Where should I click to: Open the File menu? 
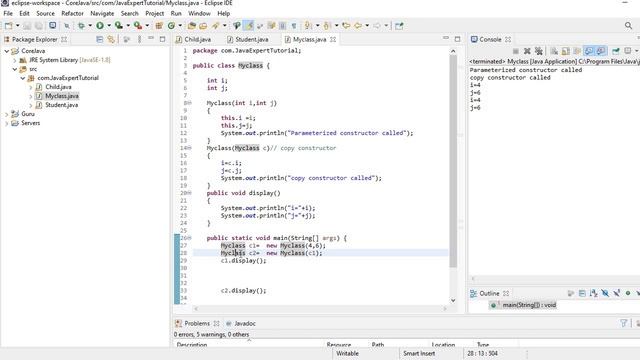(x=8, y=13)
